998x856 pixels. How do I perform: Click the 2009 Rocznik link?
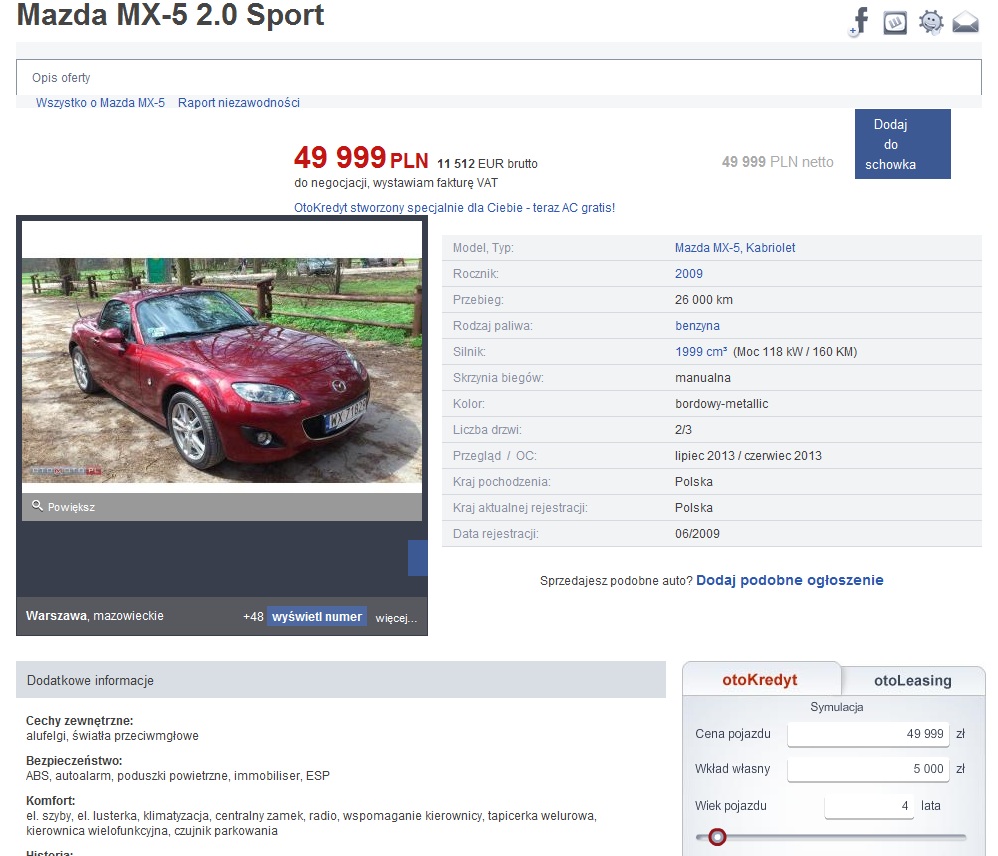pos(689,274)
